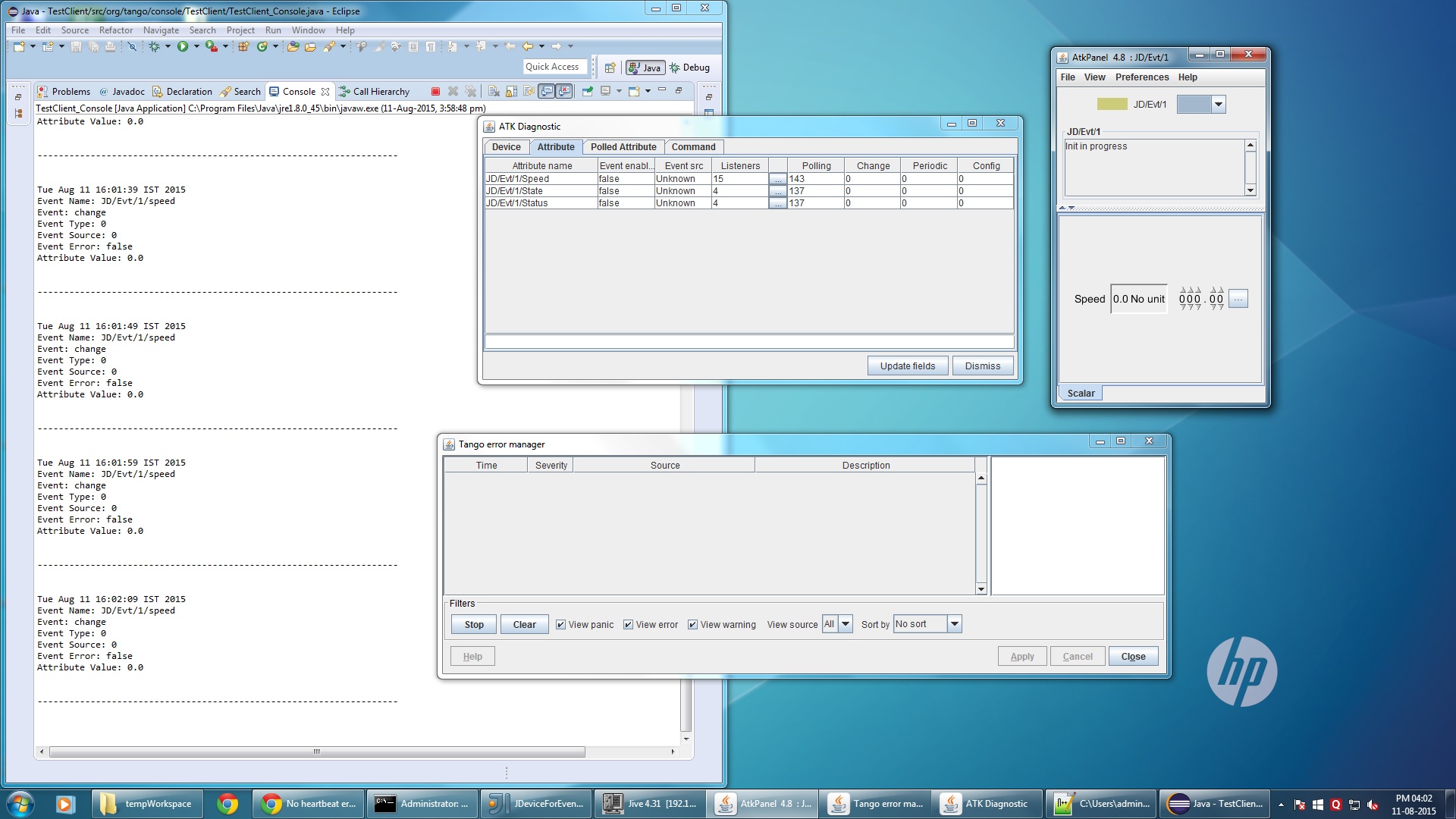This screenshot has width=1456, height=819.
Task: Switch to the Polled Attribute tab
Action: click(x=623, y=147)
